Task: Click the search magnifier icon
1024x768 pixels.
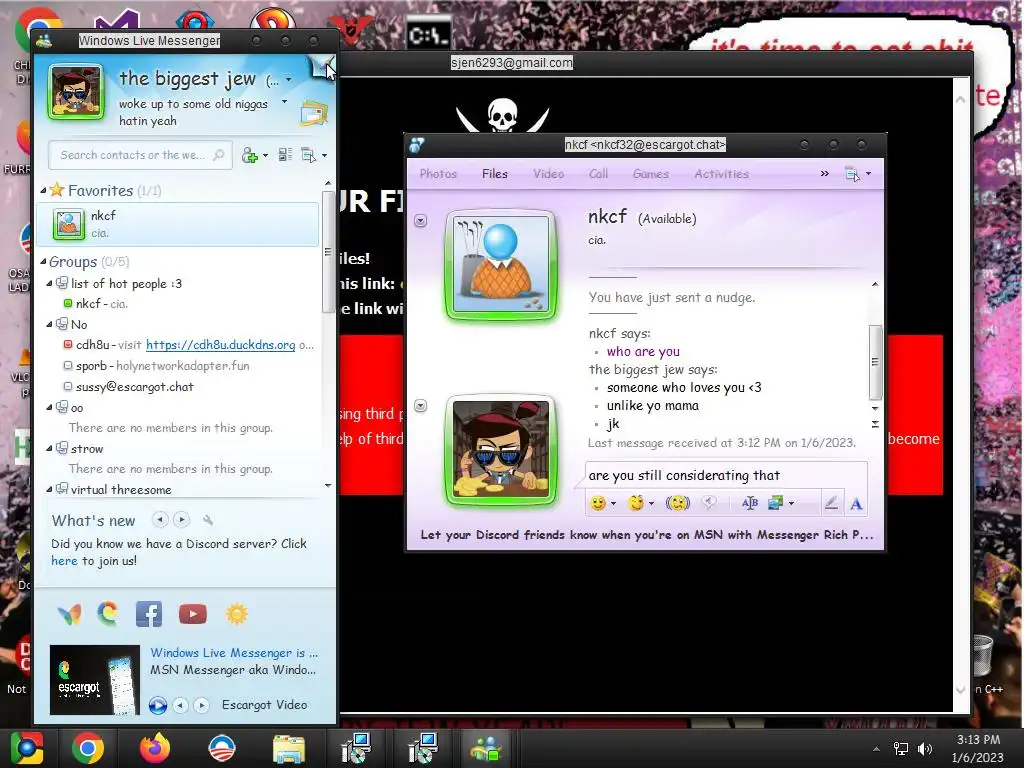Action: click(x=219, y=155)
